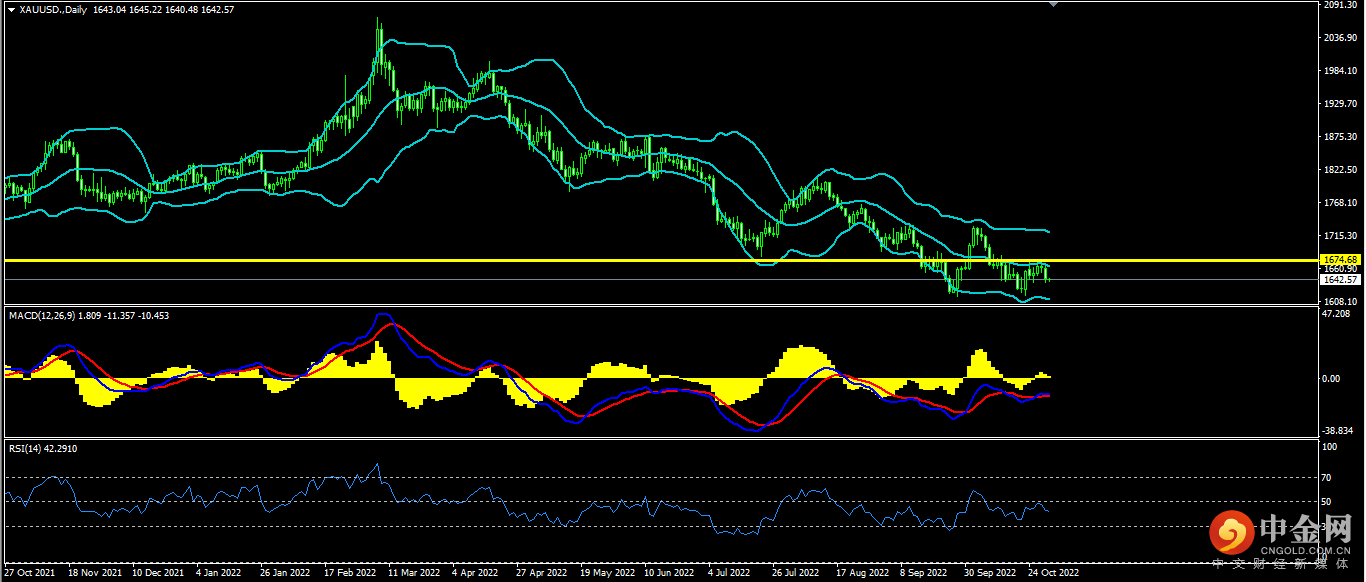
Task: Click the 10 Dec 2021 date label
Action: click(x=157, y=574)
